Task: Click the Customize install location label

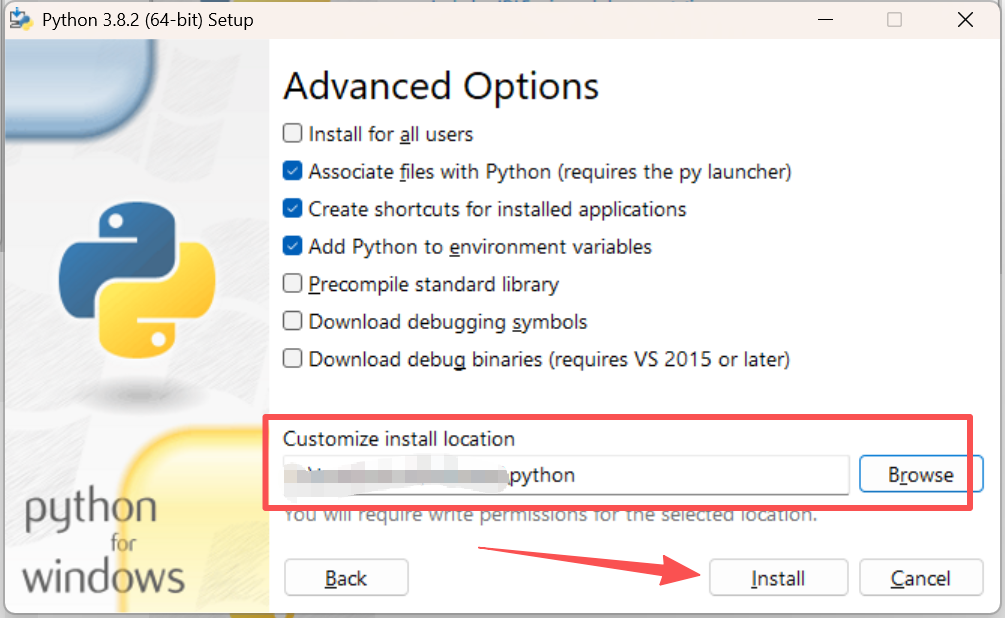Action: click(399, 438)
